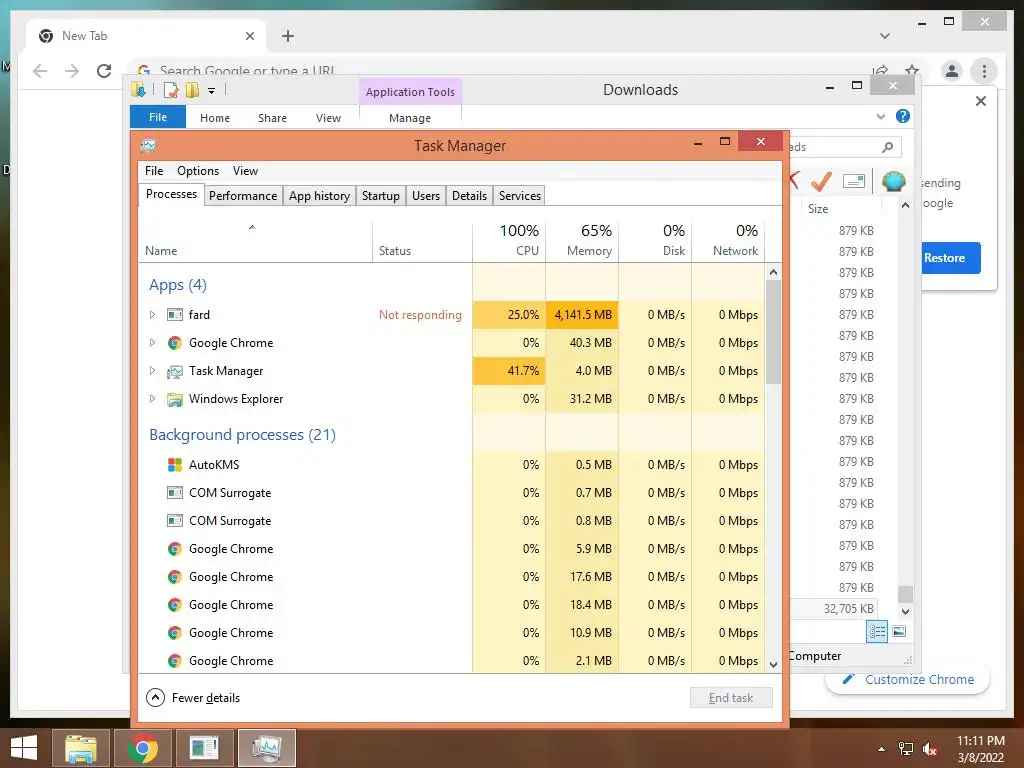The image size is (1024, 768).
Task: Open Explorer help question mark
Action: 903,116
